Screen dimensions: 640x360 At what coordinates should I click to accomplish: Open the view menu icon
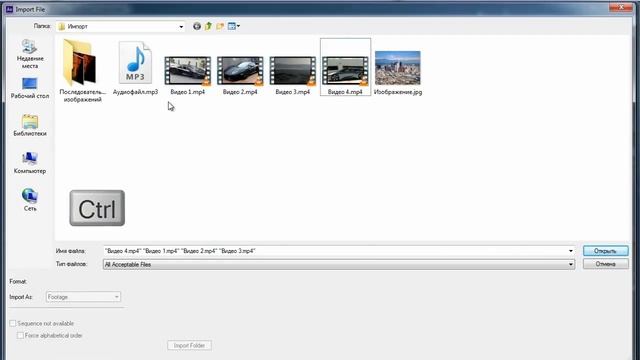pos(234,26)
